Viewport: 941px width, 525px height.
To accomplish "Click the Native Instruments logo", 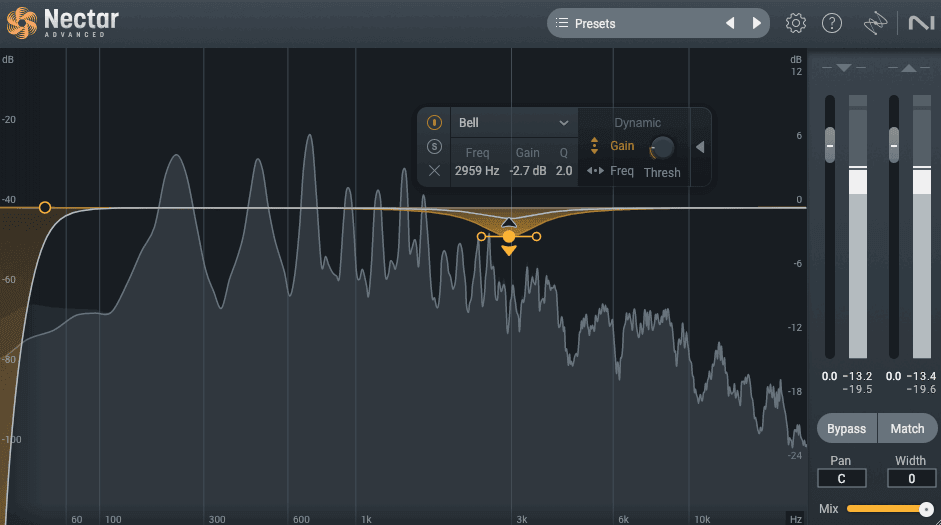I will click(921, 23).
